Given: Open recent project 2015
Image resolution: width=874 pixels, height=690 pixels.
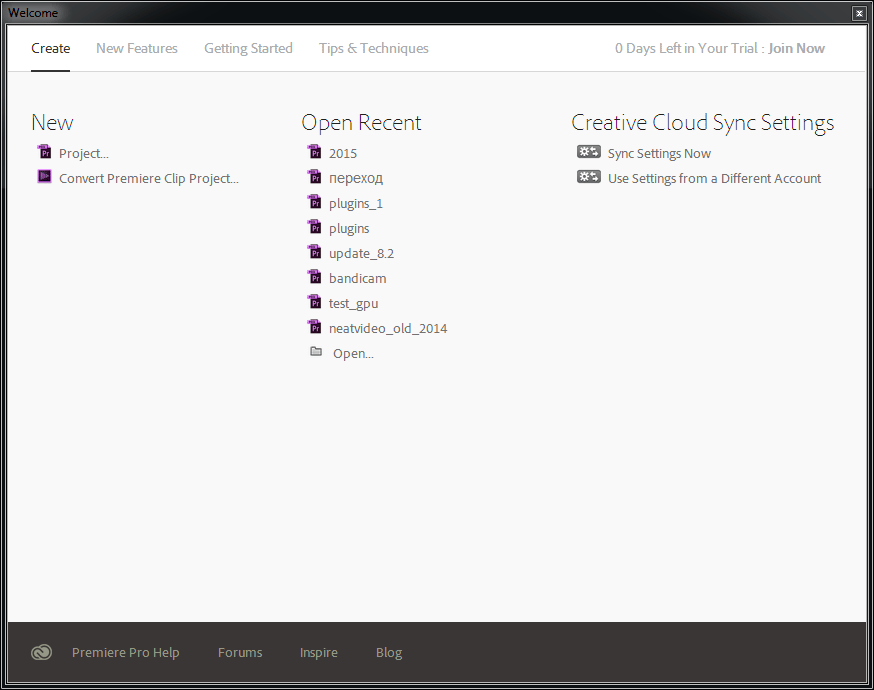Looking at the screenshot, I should tap(343, 153).
